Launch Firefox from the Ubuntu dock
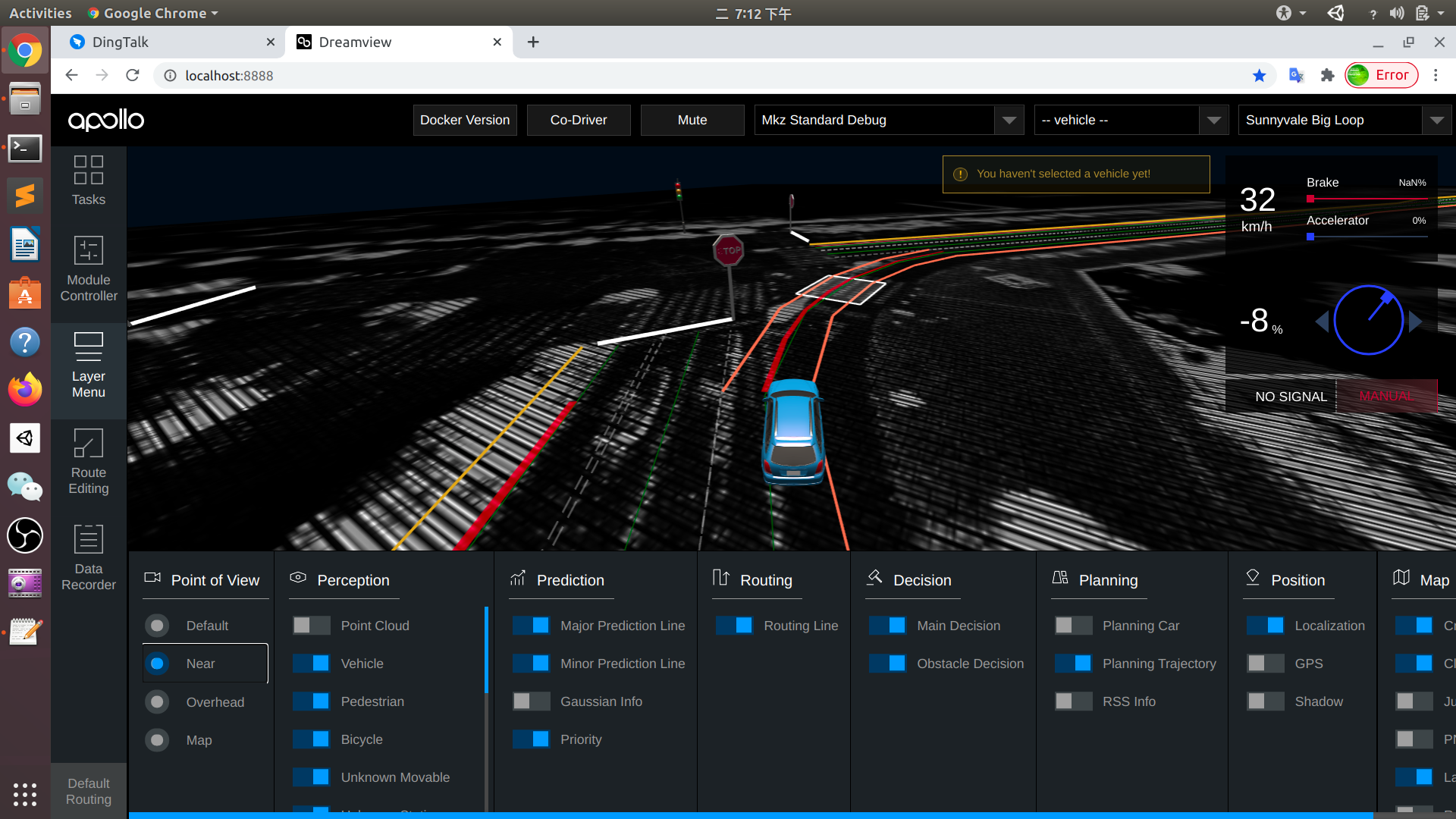The height and width of the screenshot is (819, 1456). 25,389
